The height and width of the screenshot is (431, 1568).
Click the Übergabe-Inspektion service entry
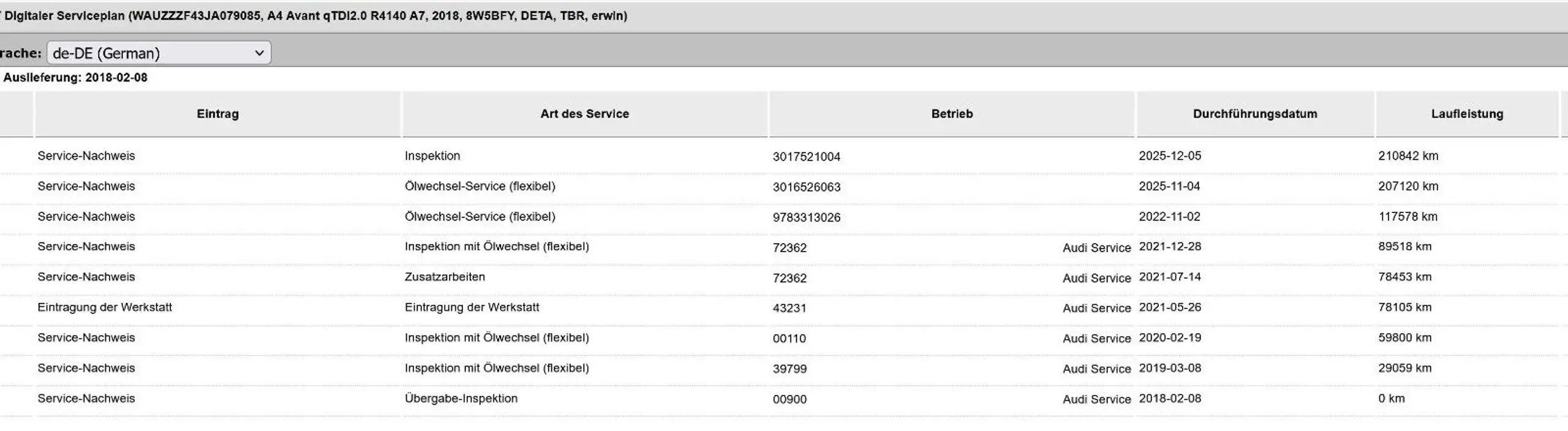click(461, 399)
